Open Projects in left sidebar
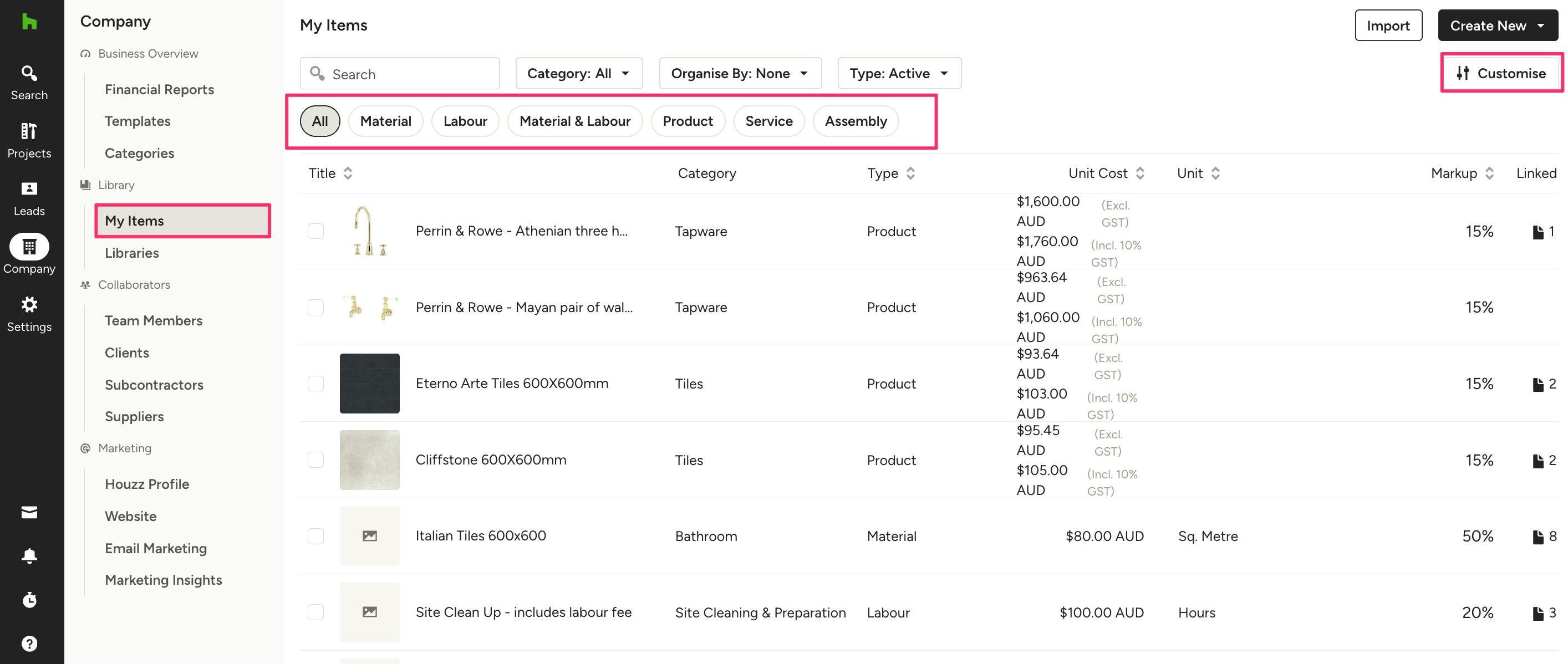Screen dimensions: 1568x664 (x=29, y=139)
